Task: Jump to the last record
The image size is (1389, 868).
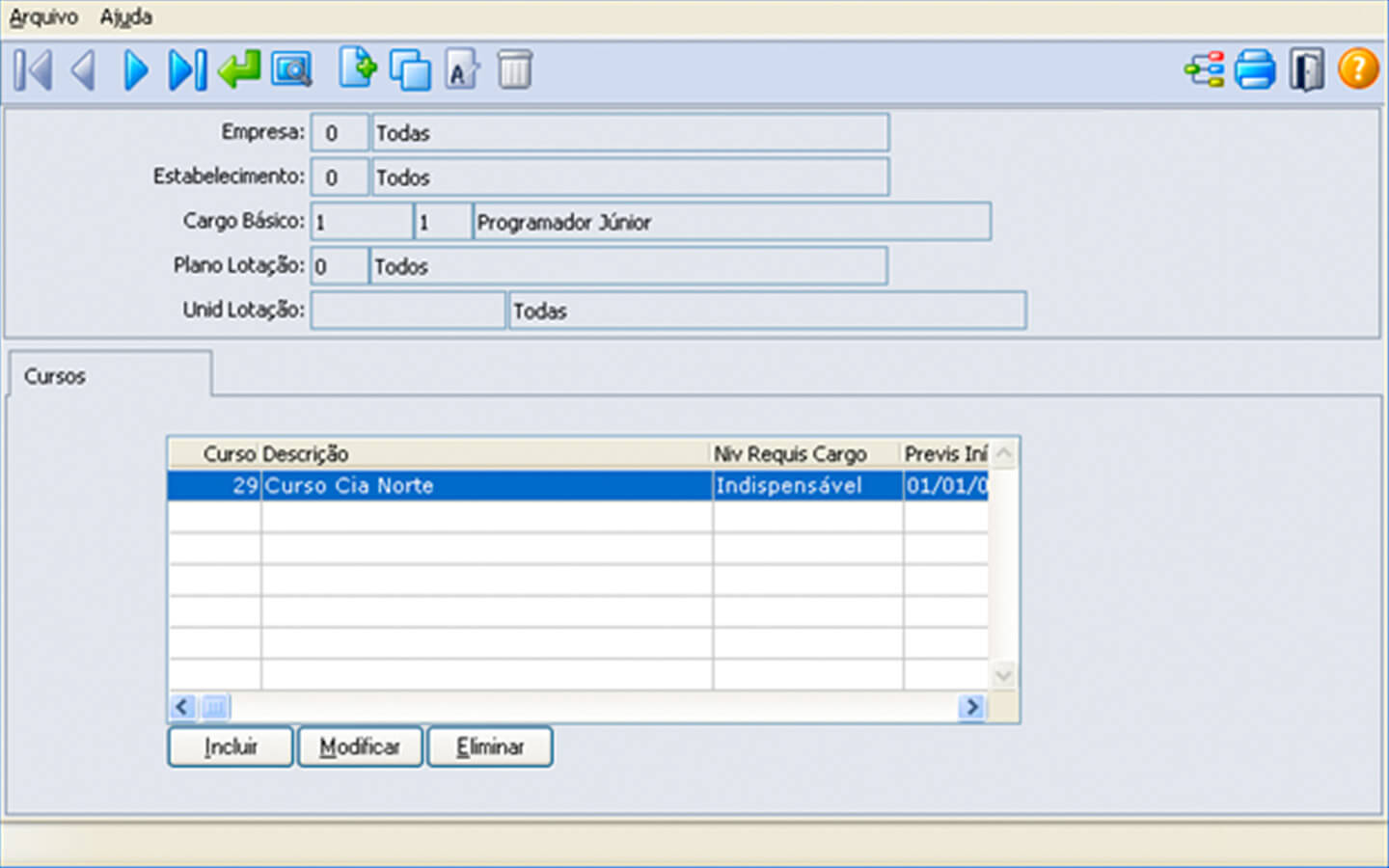Action: [187, 70]
